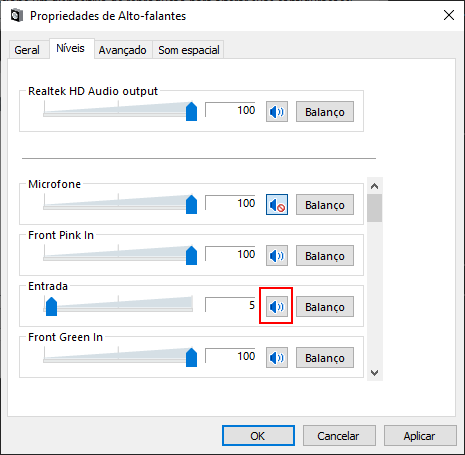Click the levels list scroll up arrow
Viewport: 465px width, 455px height.
[x=375, y=186]
